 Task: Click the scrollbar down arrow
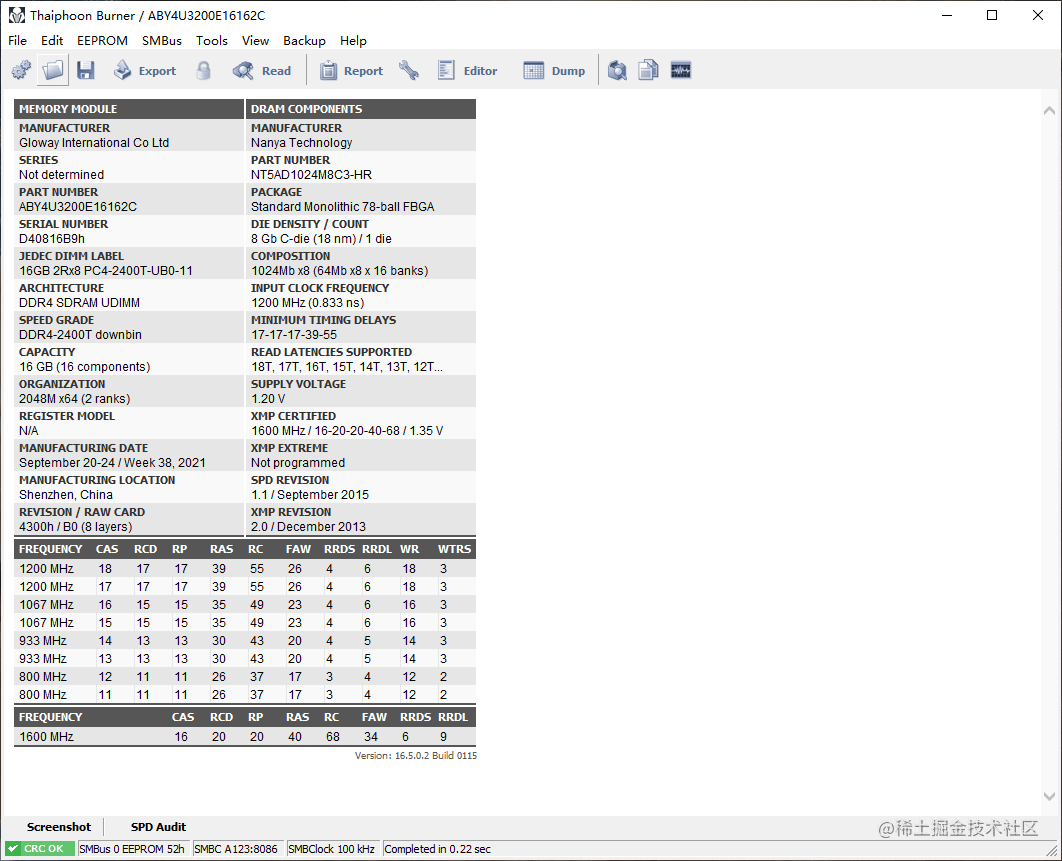click(1049, 796)
